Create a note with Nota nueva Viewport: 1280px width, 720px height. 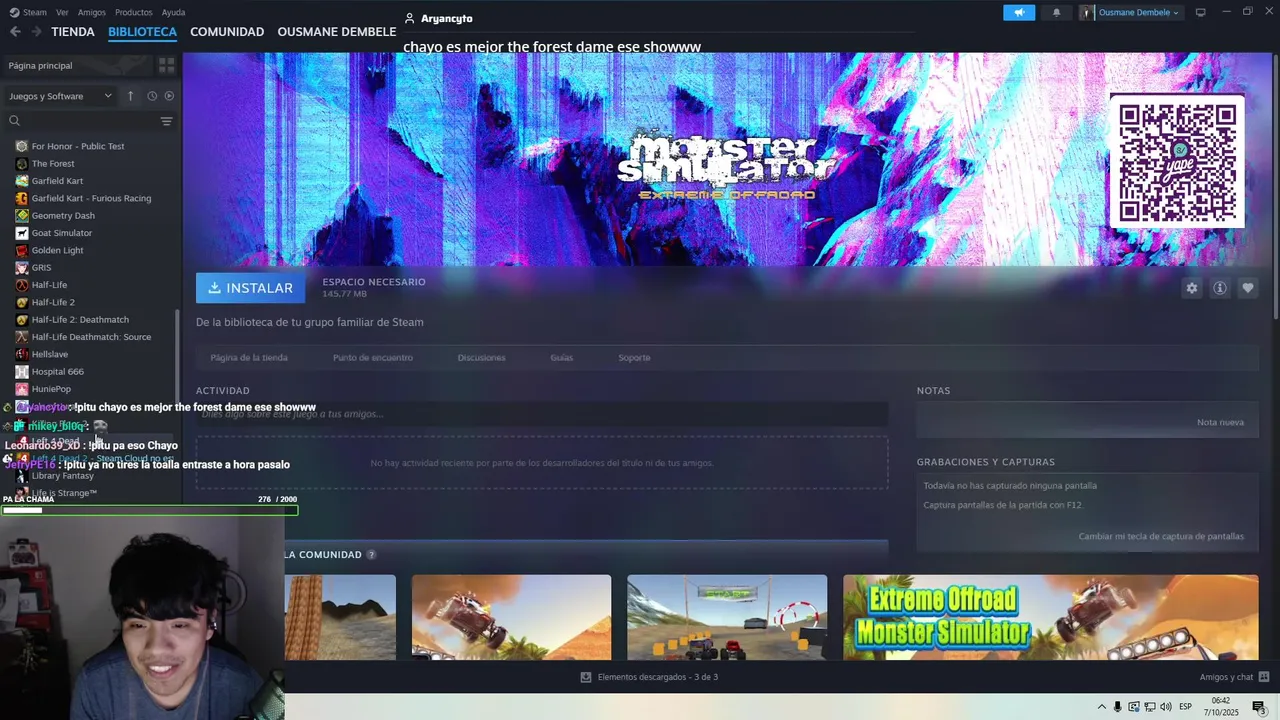click(x=1220, y=422)
